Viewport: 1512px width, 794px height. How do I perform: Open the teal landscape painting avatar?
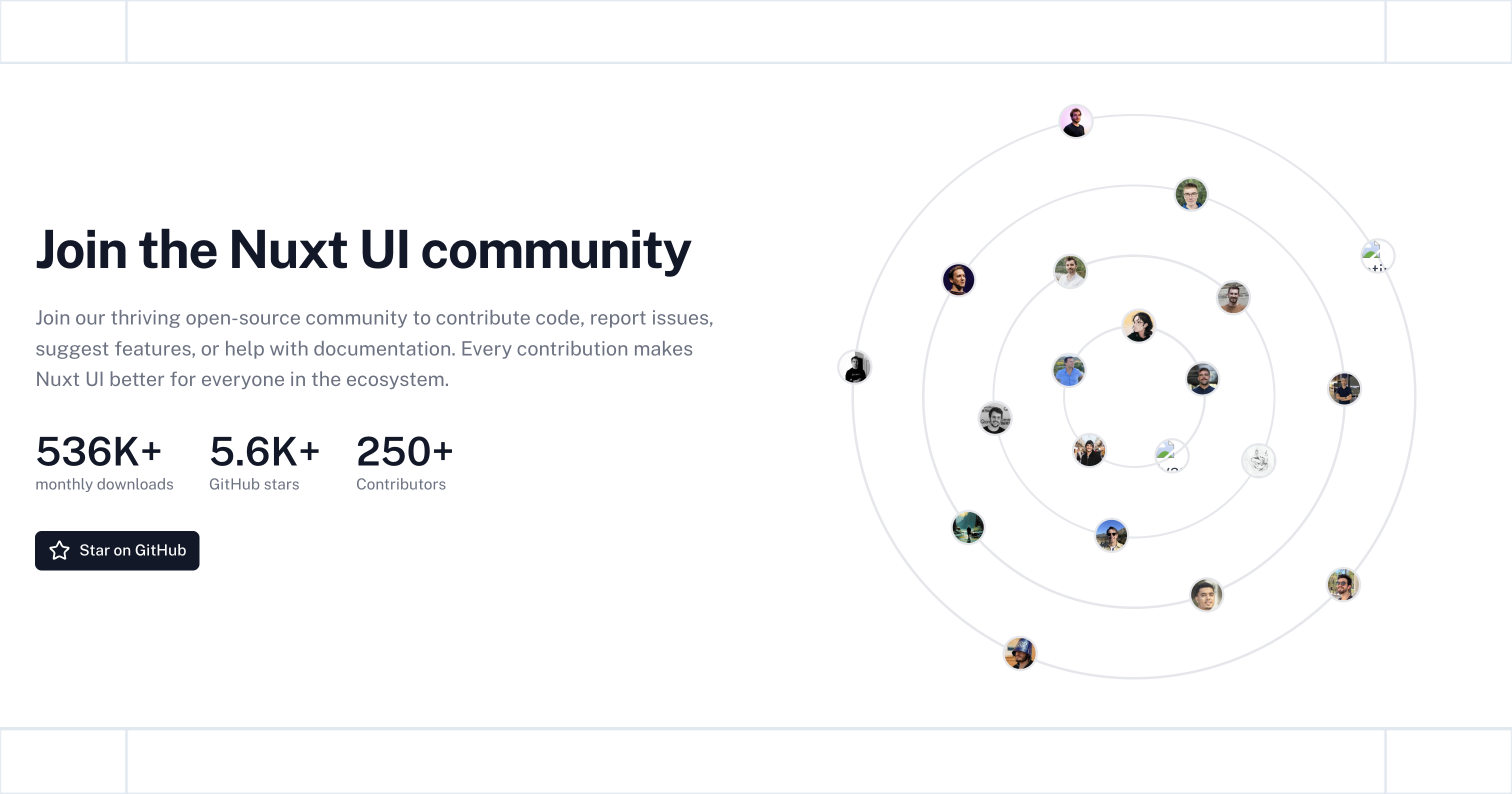pyautogui.click(x=968, y=527)
